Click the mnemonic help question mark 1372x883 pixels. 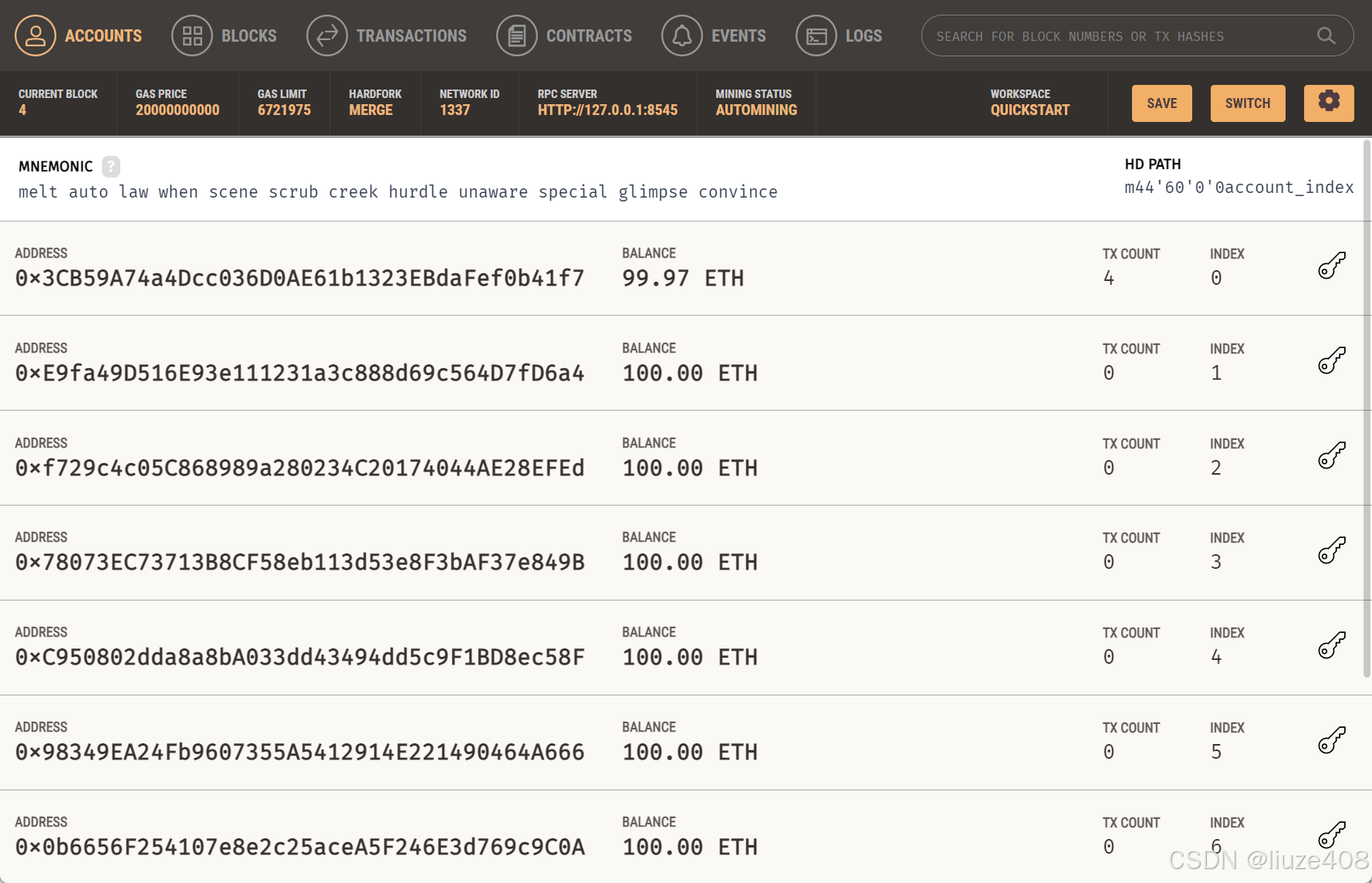point(111,166)
